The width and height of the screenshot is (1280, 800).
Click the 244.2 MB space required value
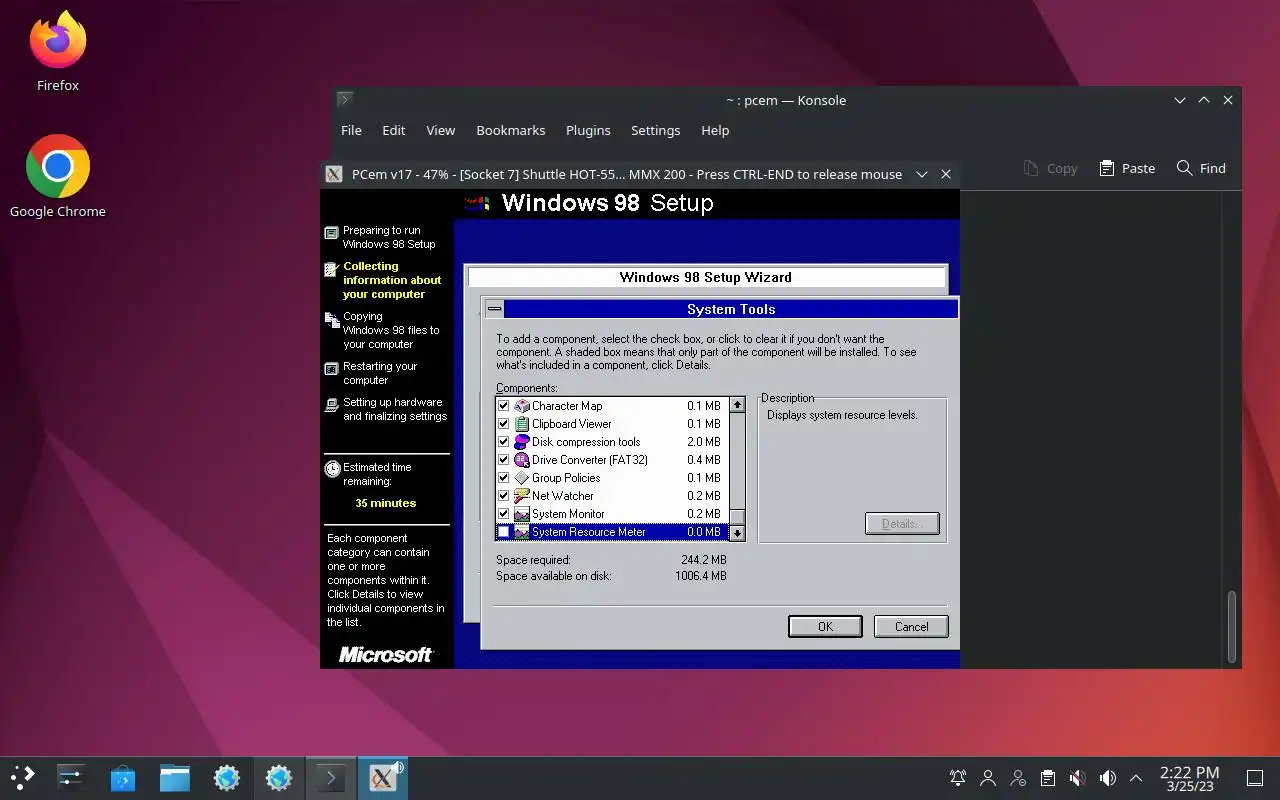tap(704, 560)
